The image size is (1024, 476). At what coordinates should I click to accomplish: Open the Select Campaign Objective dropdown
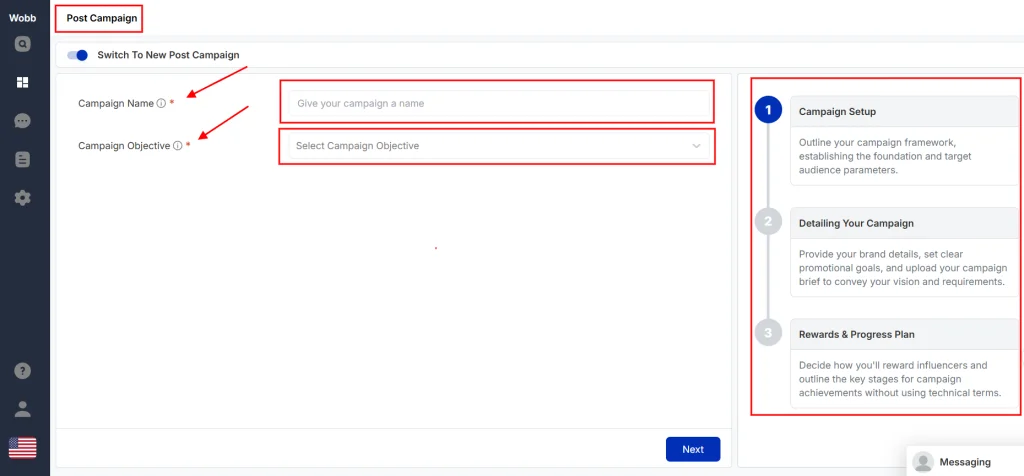point(497,146)
